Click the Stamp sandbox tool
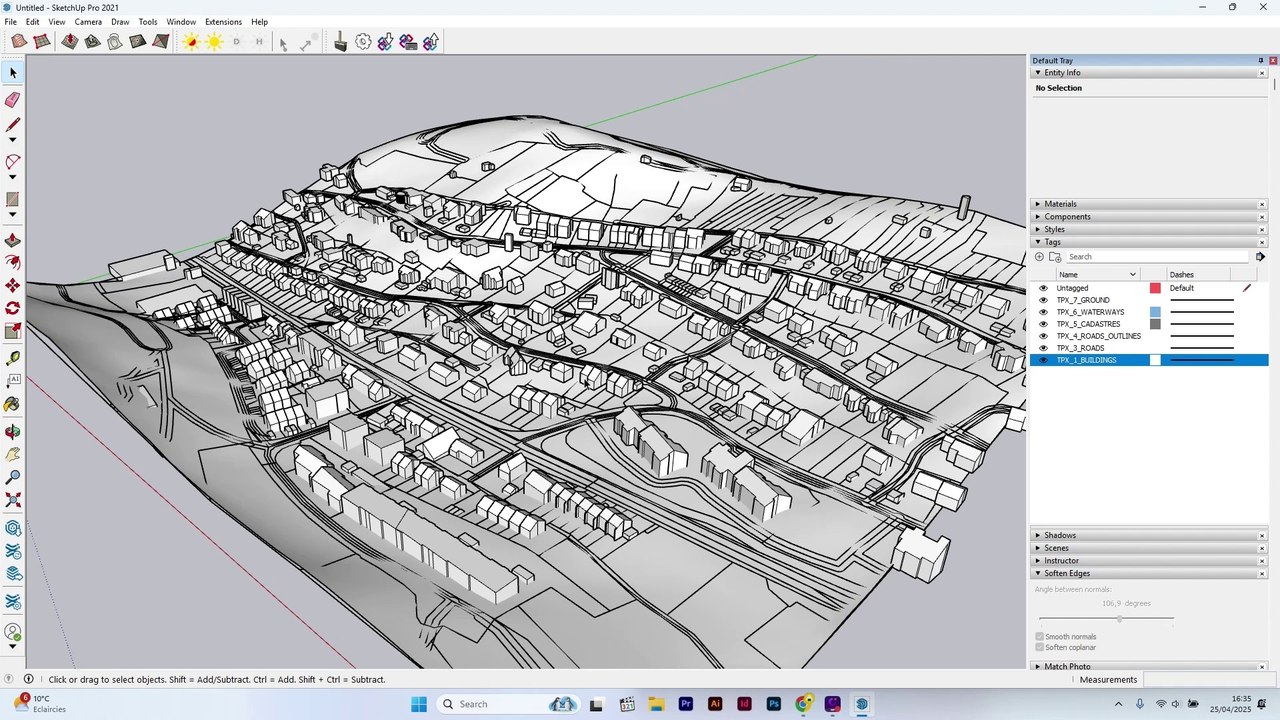The height and width of the screenshot is (720, 1280). 92,42
